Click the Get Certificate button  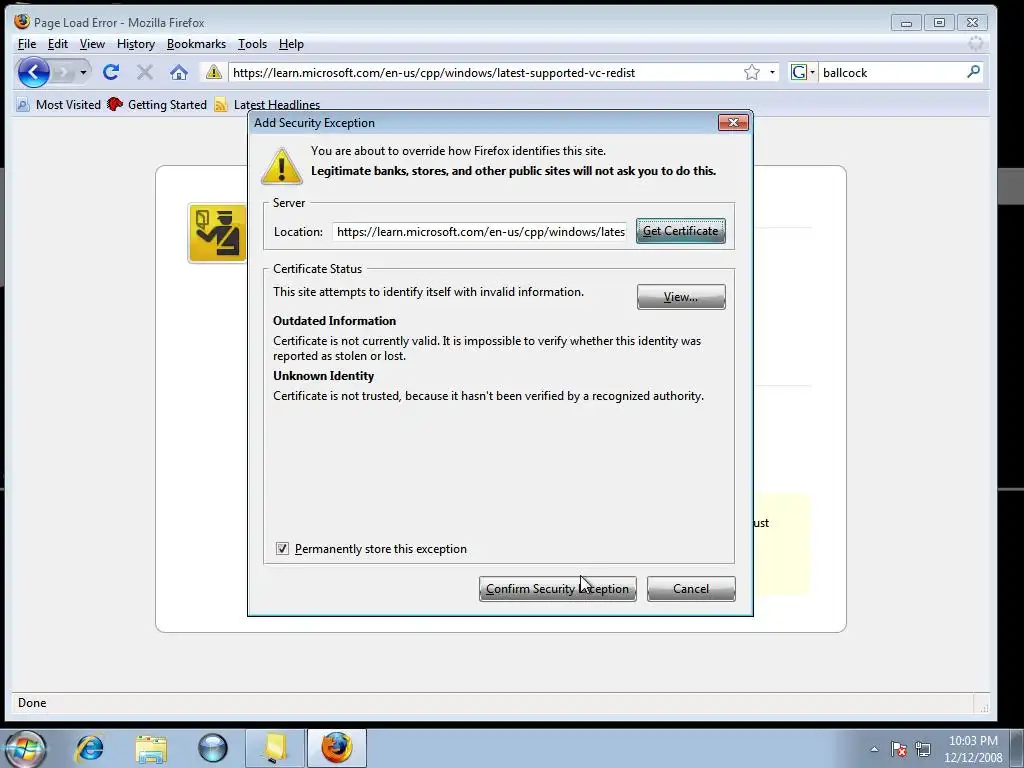680,231
